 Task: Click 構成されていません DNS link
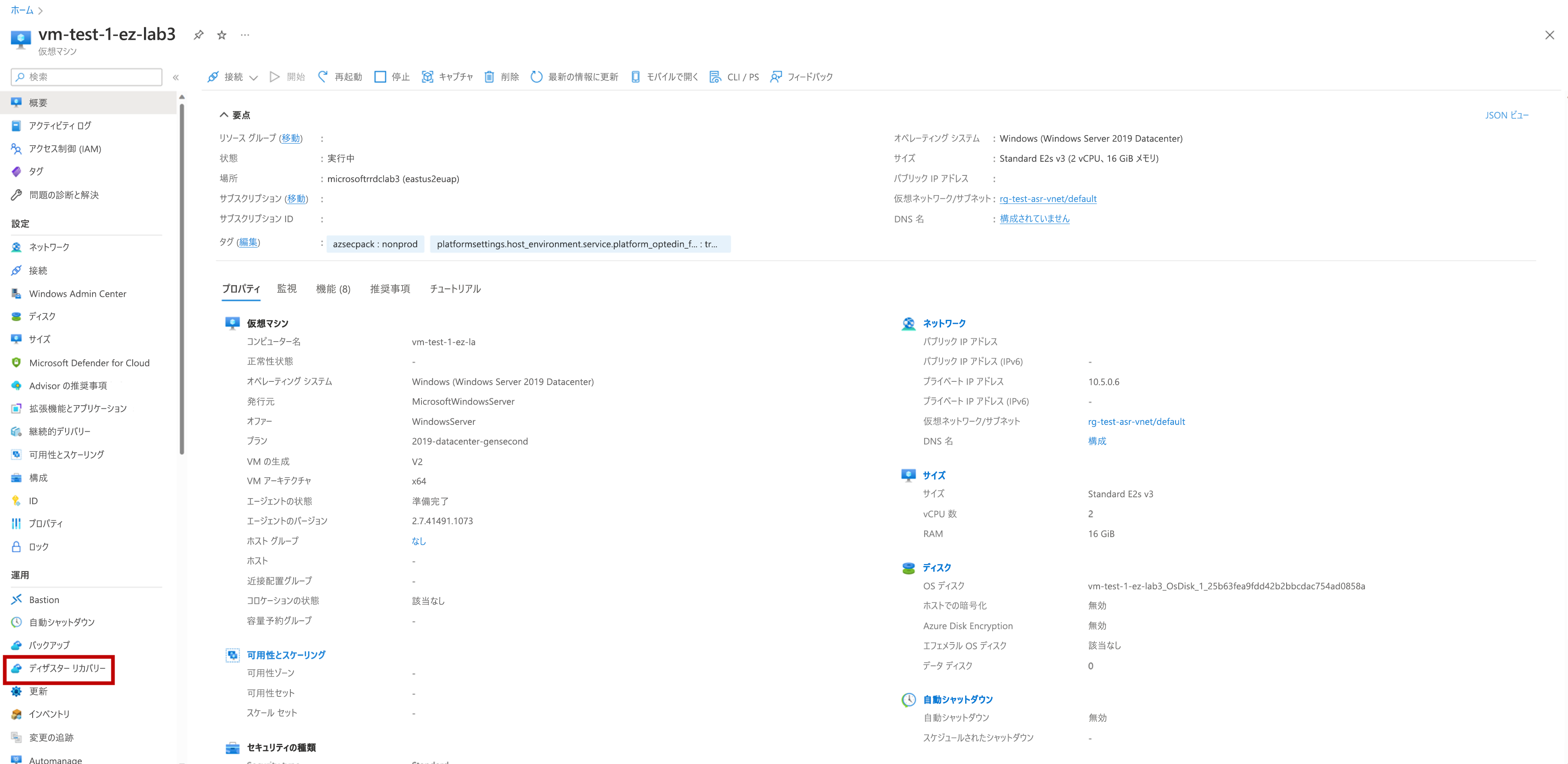tap(1035, 218)
